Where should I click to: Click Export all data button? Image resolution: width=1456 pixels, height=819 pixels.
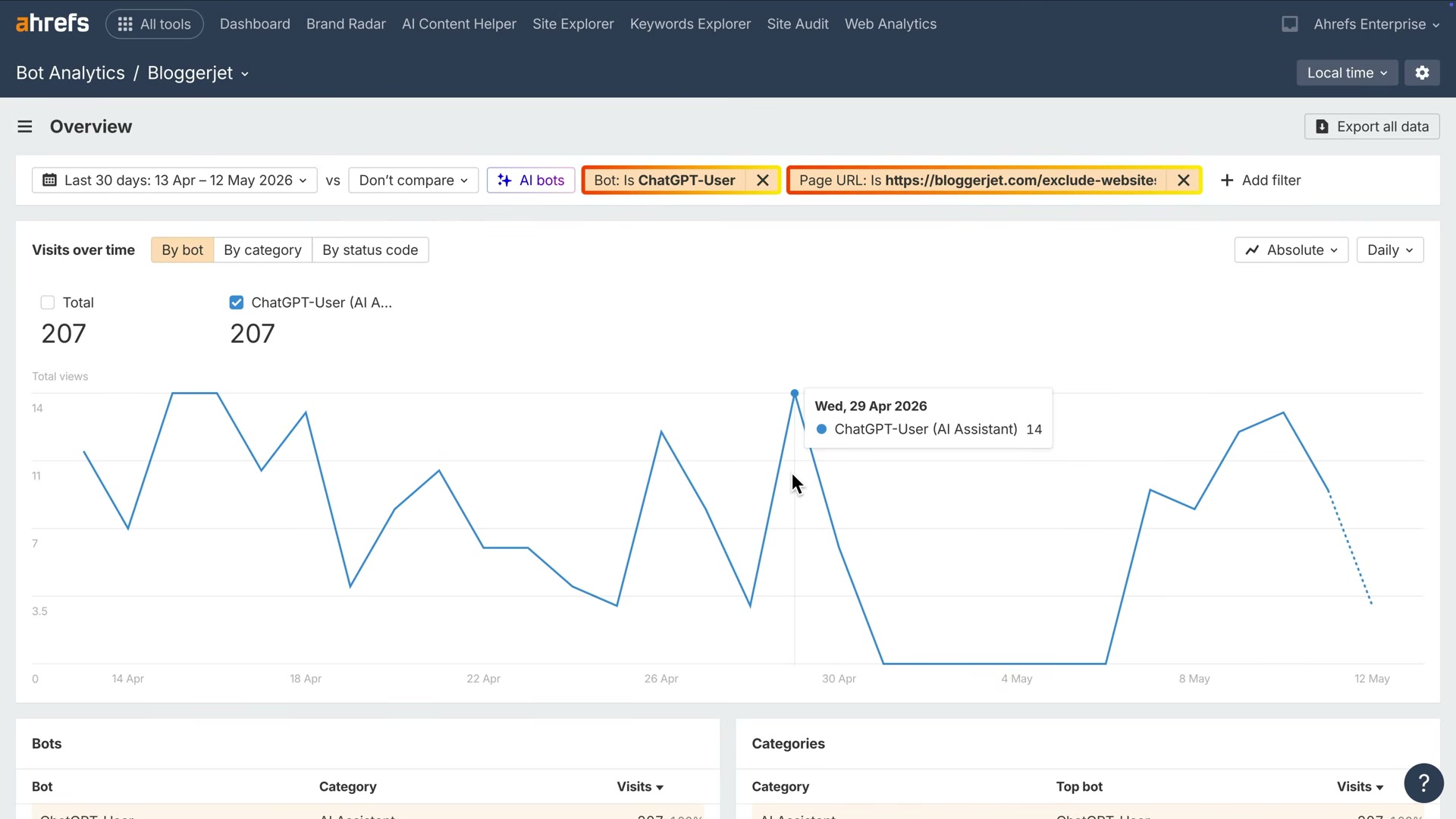[1372, 127]
